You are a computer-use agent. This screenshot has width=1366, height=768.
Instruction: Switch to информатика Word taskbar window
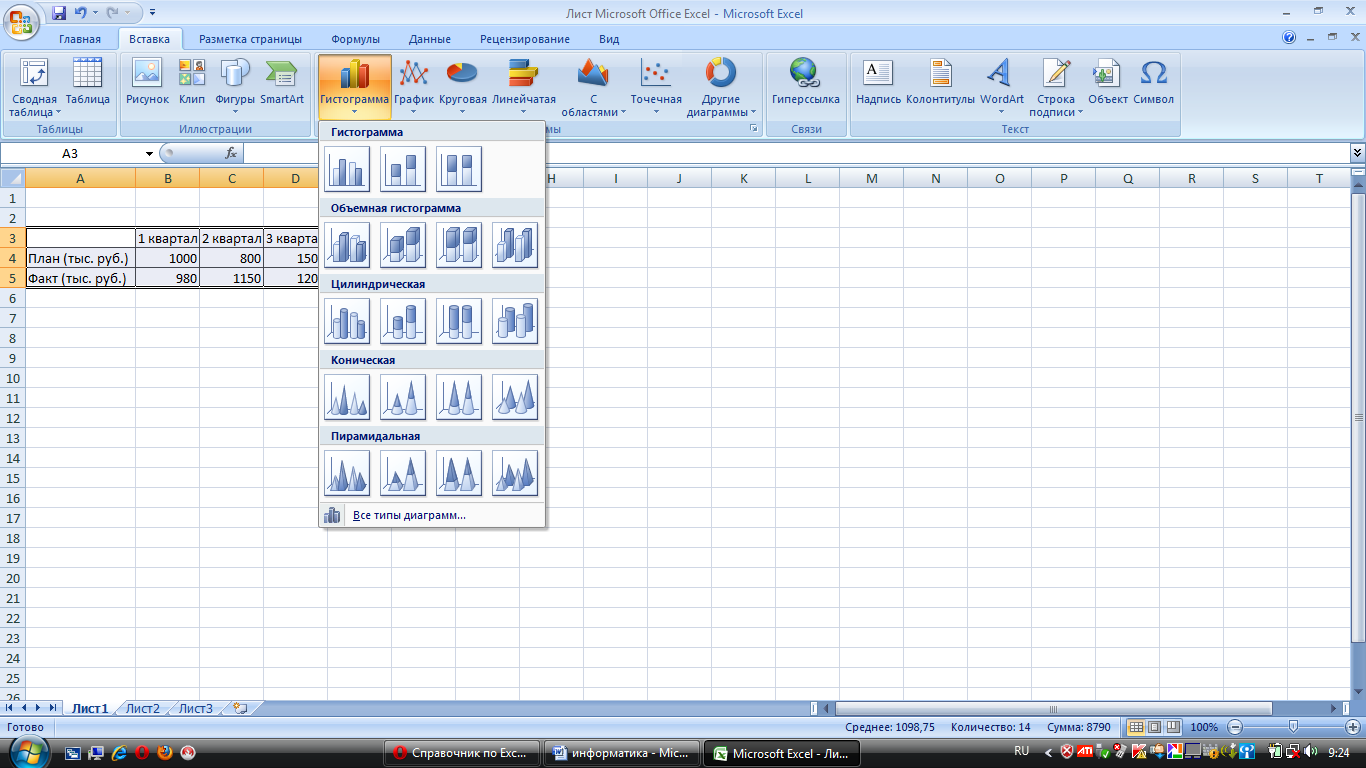pyautogui.click(x=621, y=753)
